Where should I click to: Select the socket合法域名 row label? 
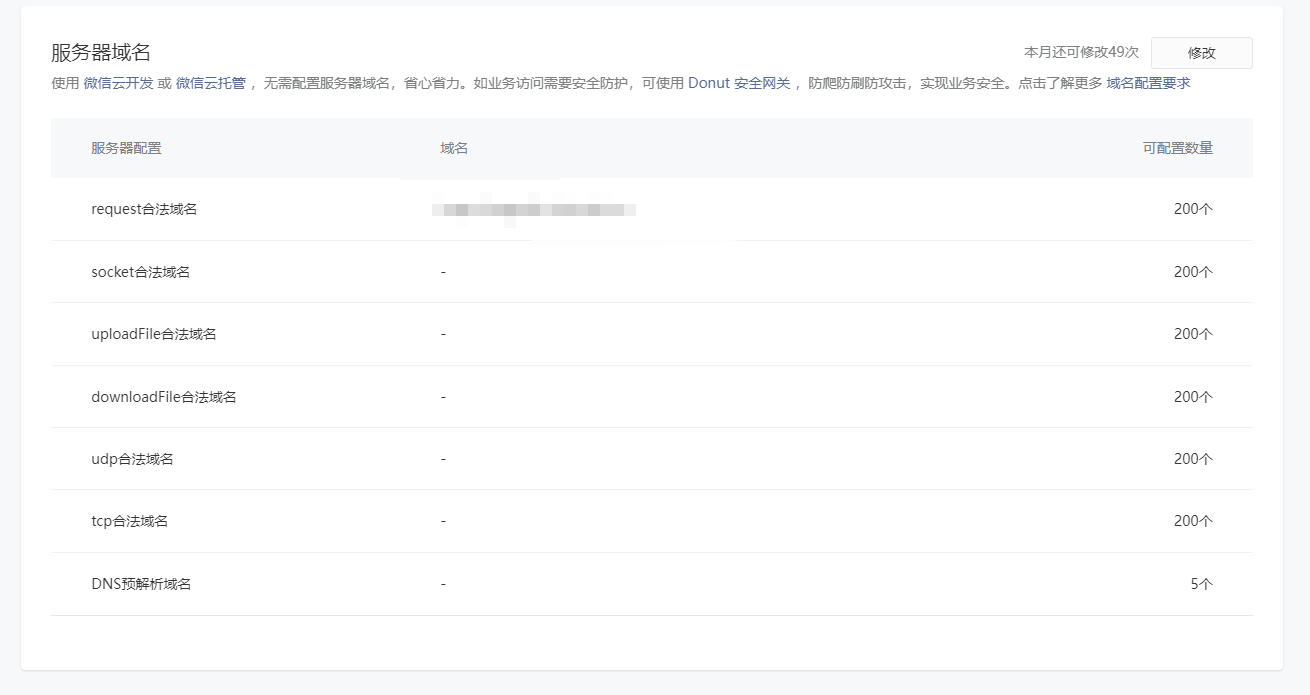click(140, 272)
